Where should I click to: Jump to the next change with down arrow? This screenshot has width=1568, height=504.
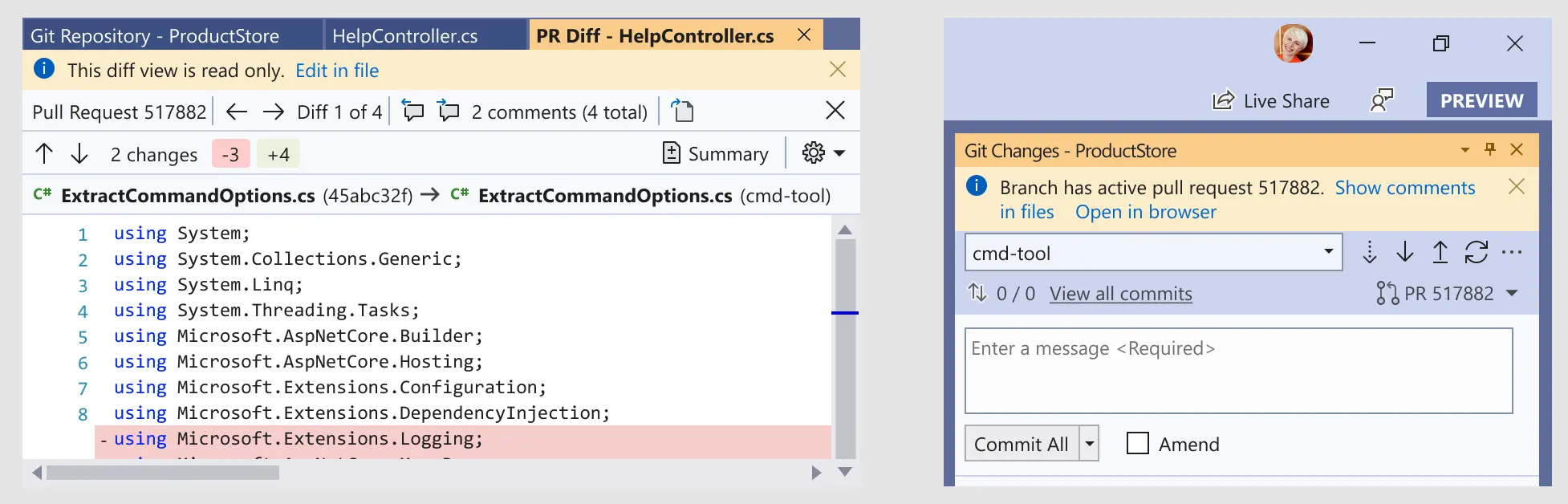(79, 153)
